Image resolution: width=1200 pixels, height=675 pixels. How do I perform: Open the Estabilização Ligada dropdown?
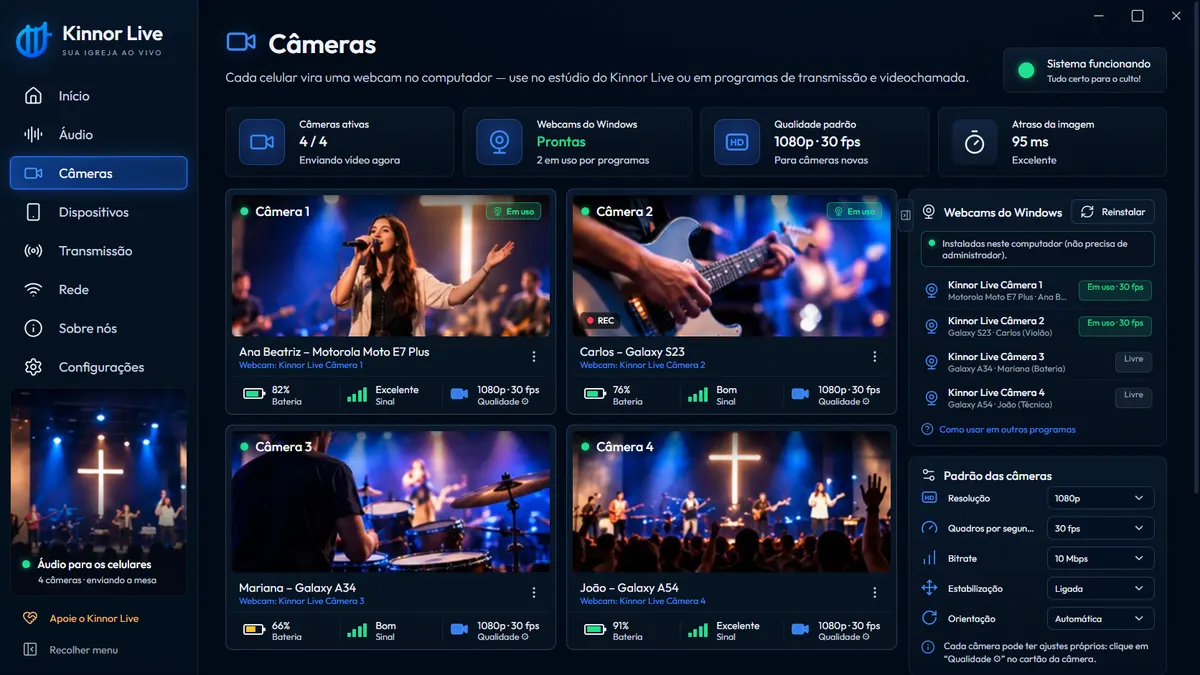(x=1100, y=589)
